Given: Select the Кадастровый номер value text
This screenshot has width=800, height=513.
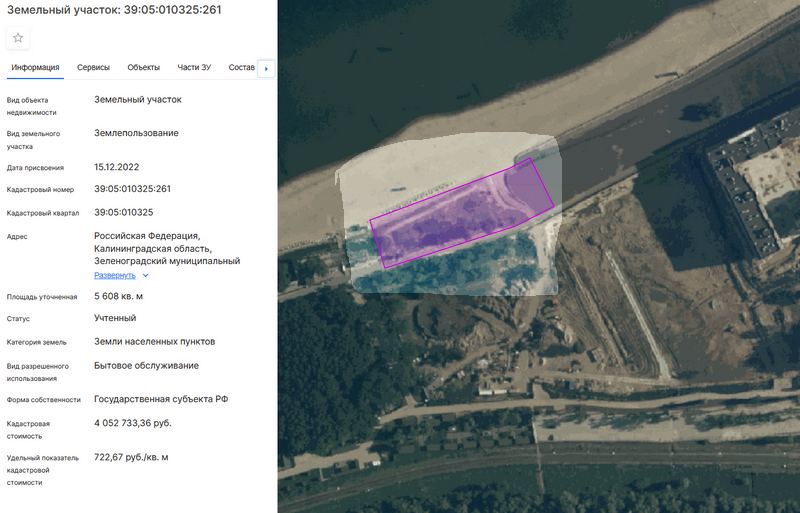Looking at the screenshot, I should 132,189.
